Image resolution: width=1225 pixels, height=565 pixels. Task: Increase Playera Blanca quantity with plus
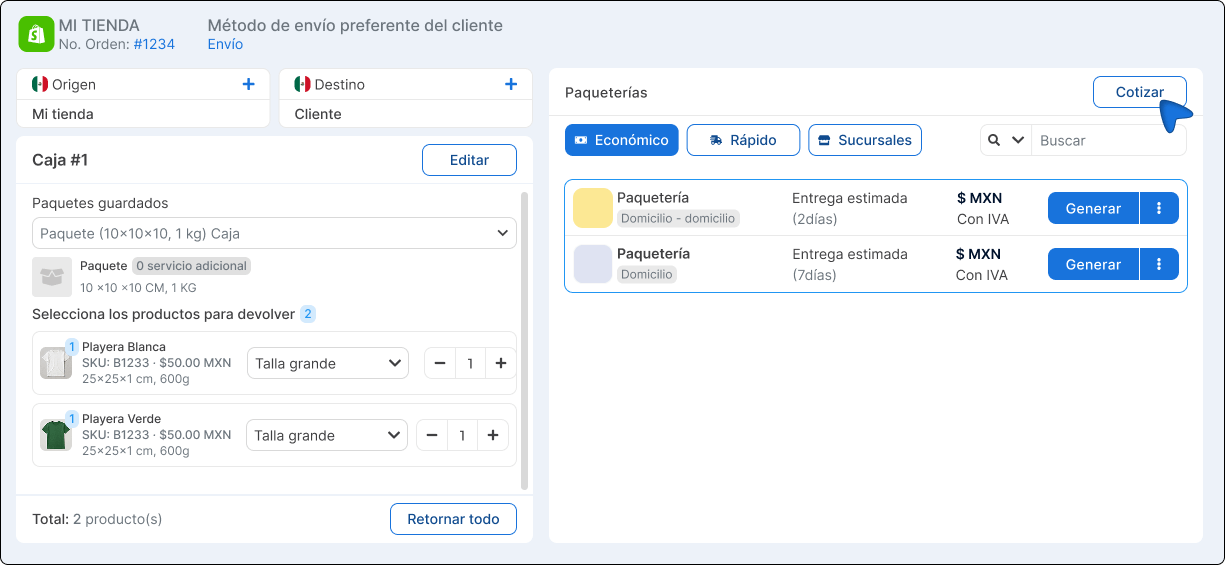pos(500,363)
